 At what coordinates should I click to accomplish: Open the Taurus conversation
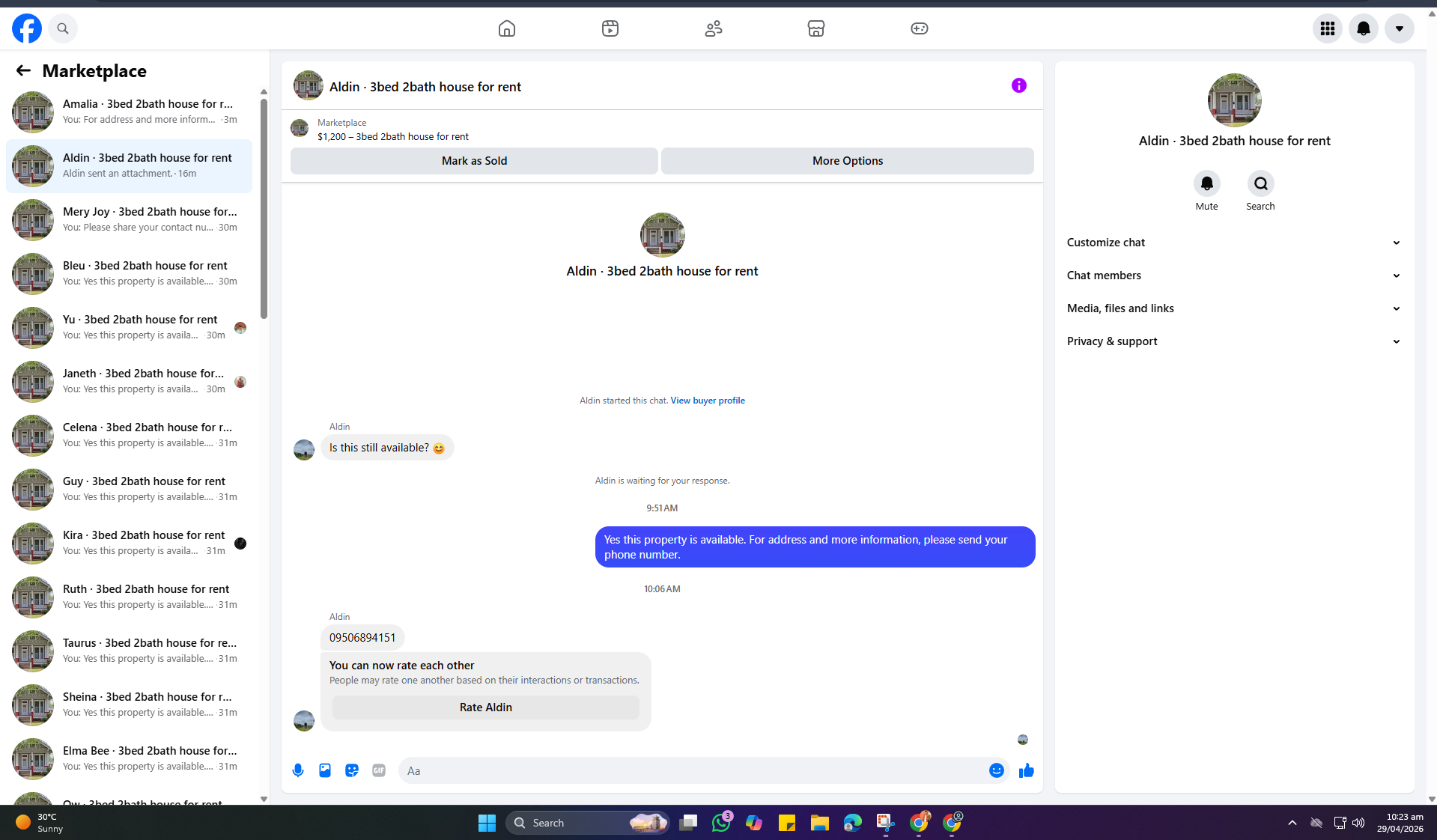[129, 651]
